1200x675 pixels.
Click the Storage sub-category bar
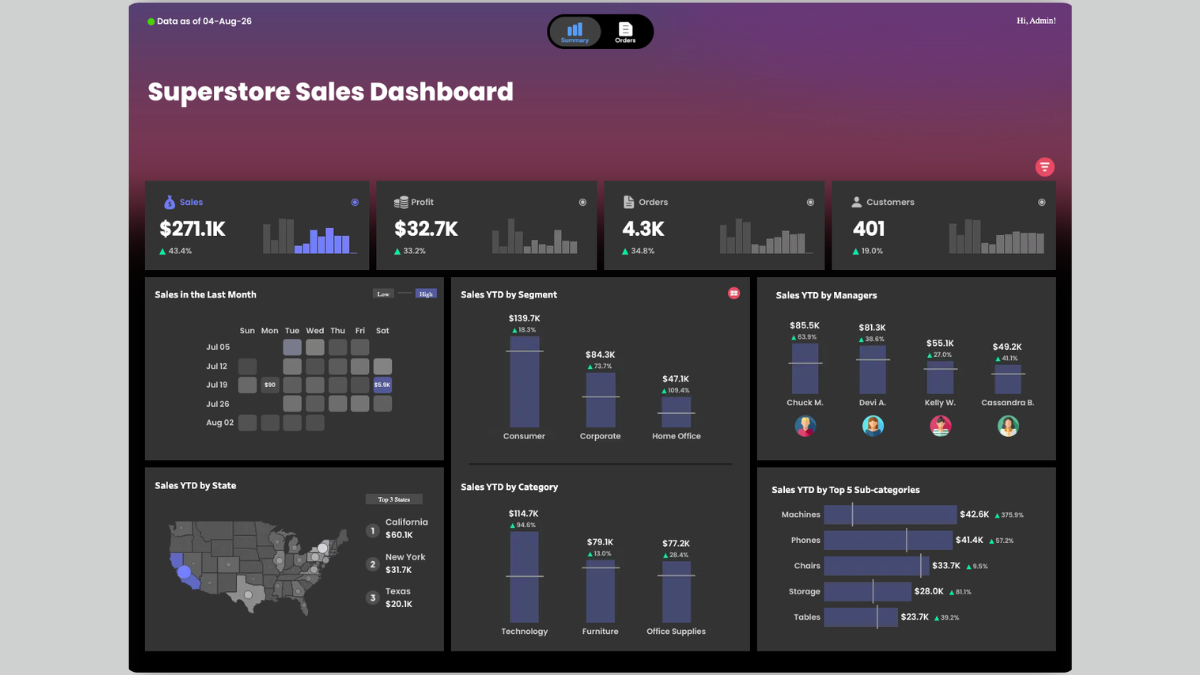pos(867,592)
